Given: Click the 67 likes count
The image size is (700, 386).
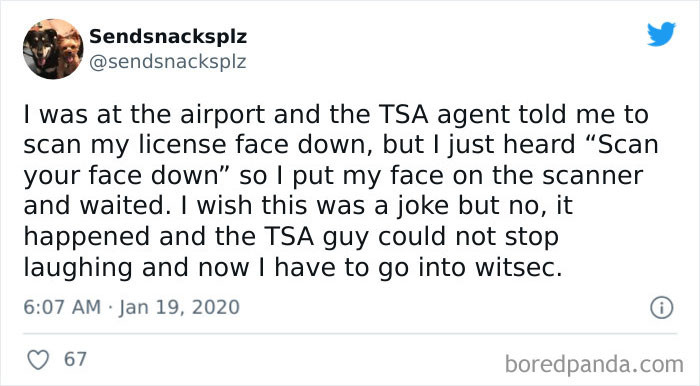Looking at the screenshot, I should click(75, 359).
